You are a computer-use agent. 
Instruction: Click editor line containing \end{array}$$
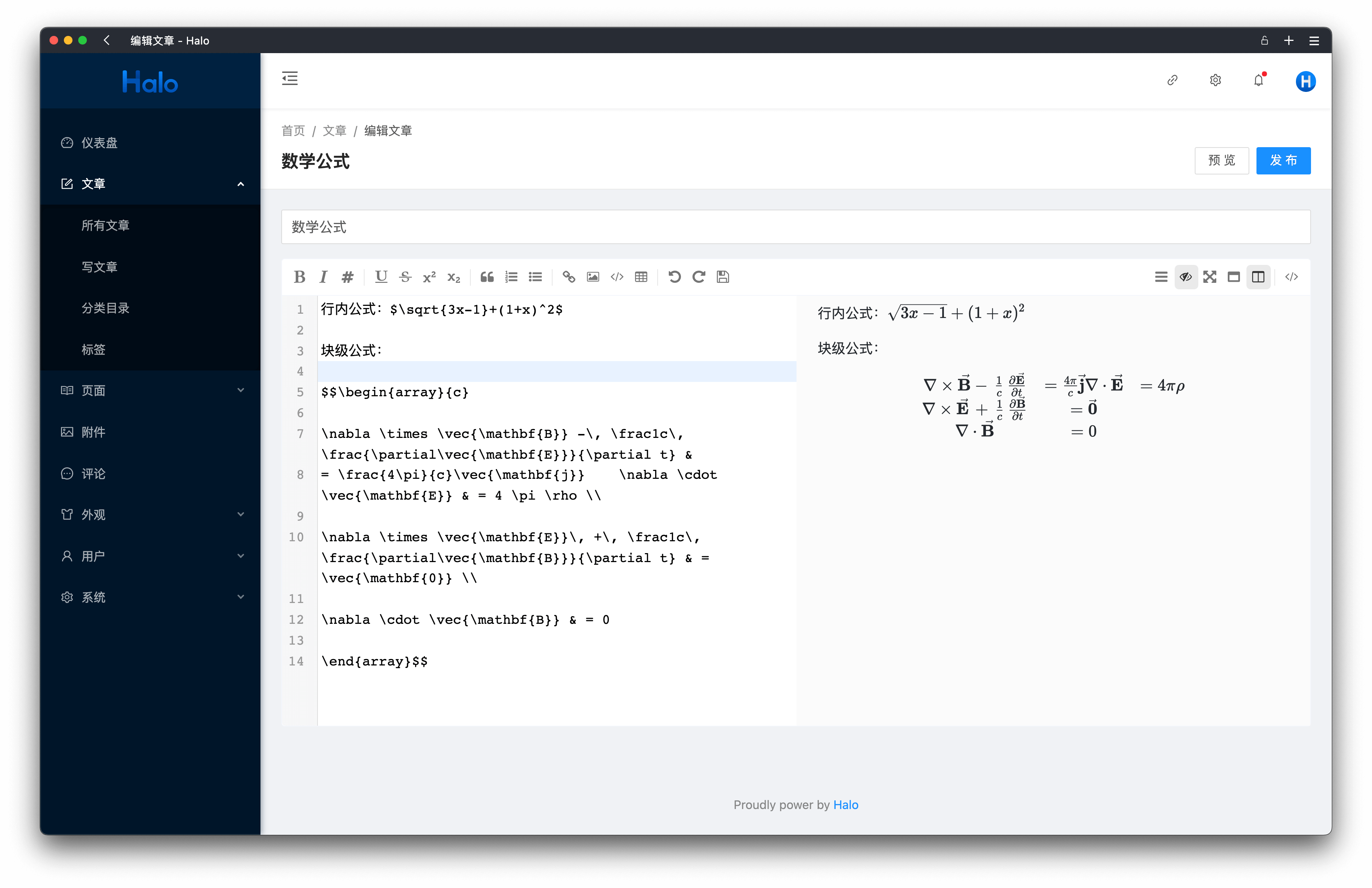coord(556,662)
